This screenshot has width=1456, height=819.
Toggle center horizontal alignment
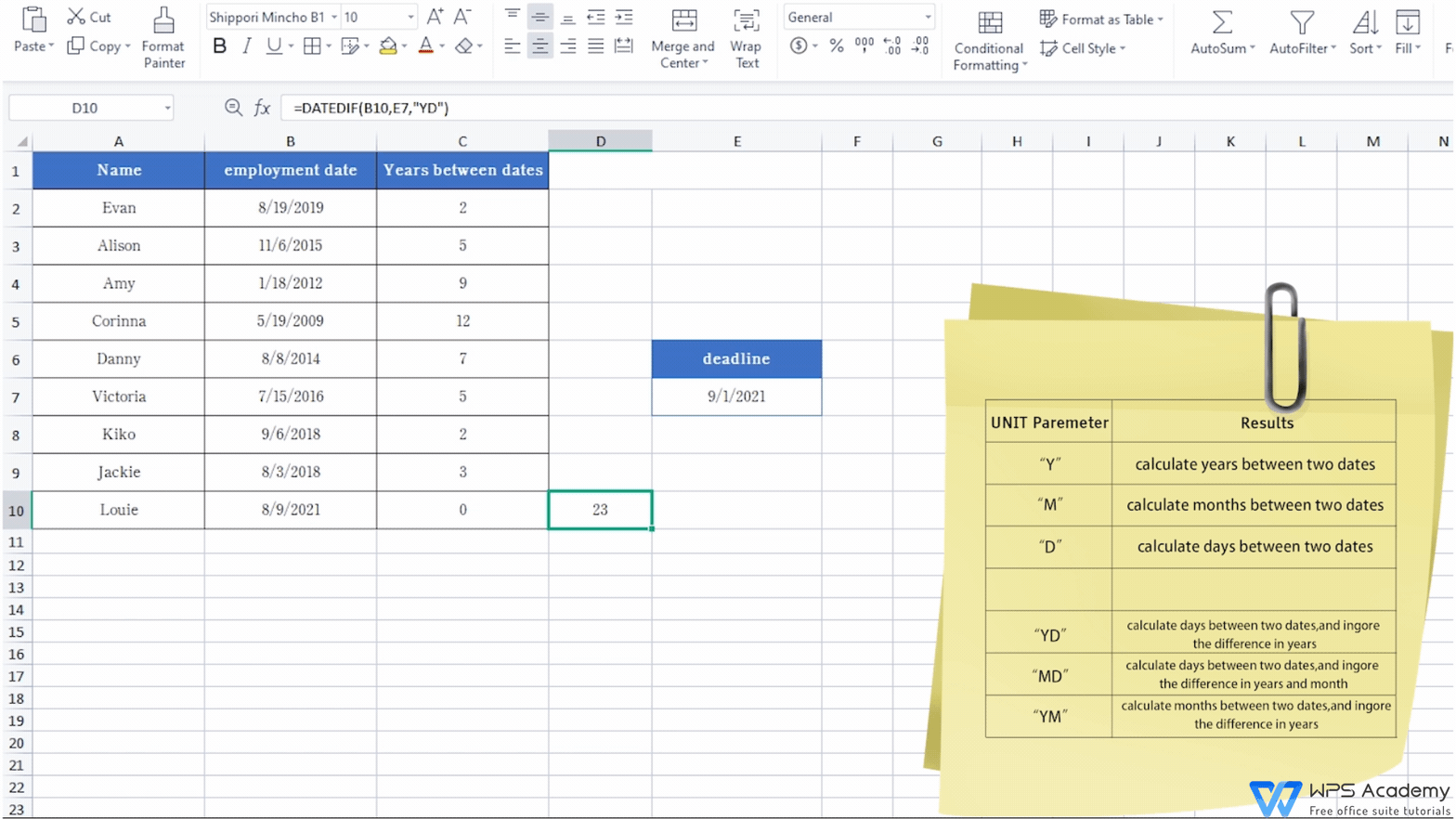click(x=539, y=45)
